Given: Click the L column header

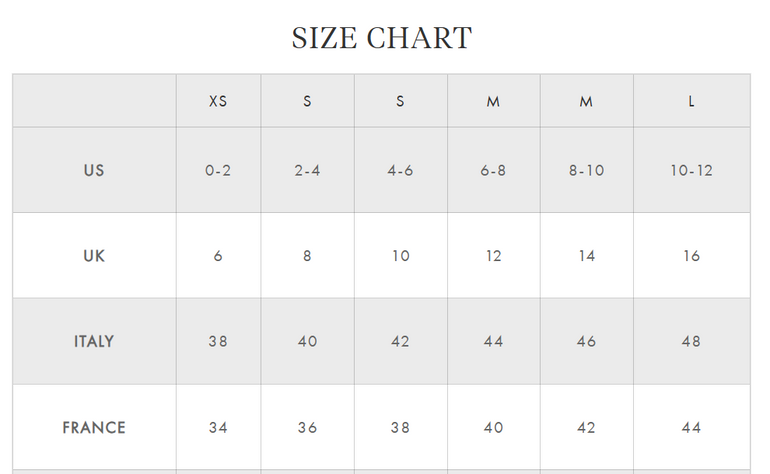Looking at the screenshot, I should (x=691, y=102).
